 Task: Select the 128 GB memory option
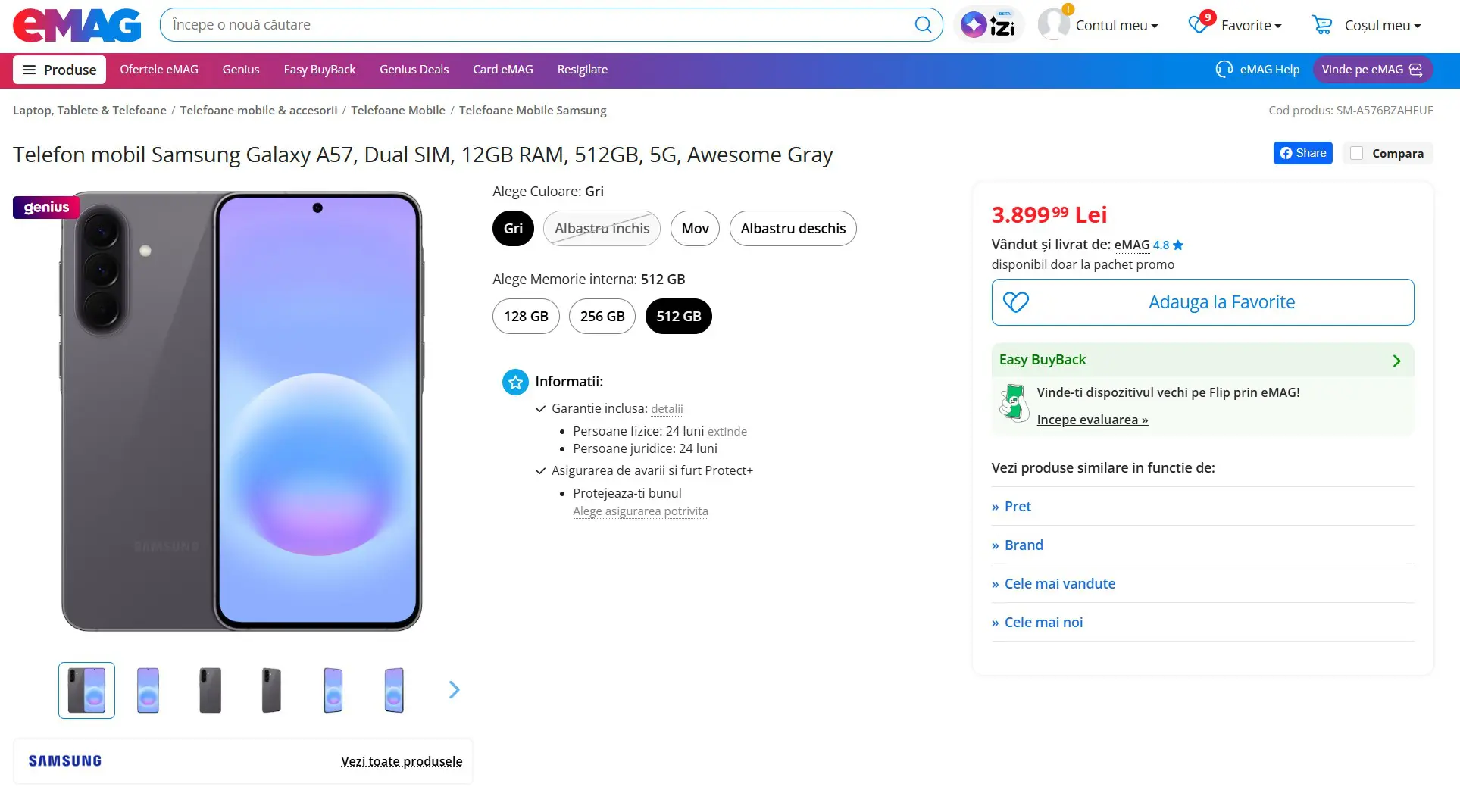click(526, 317)
